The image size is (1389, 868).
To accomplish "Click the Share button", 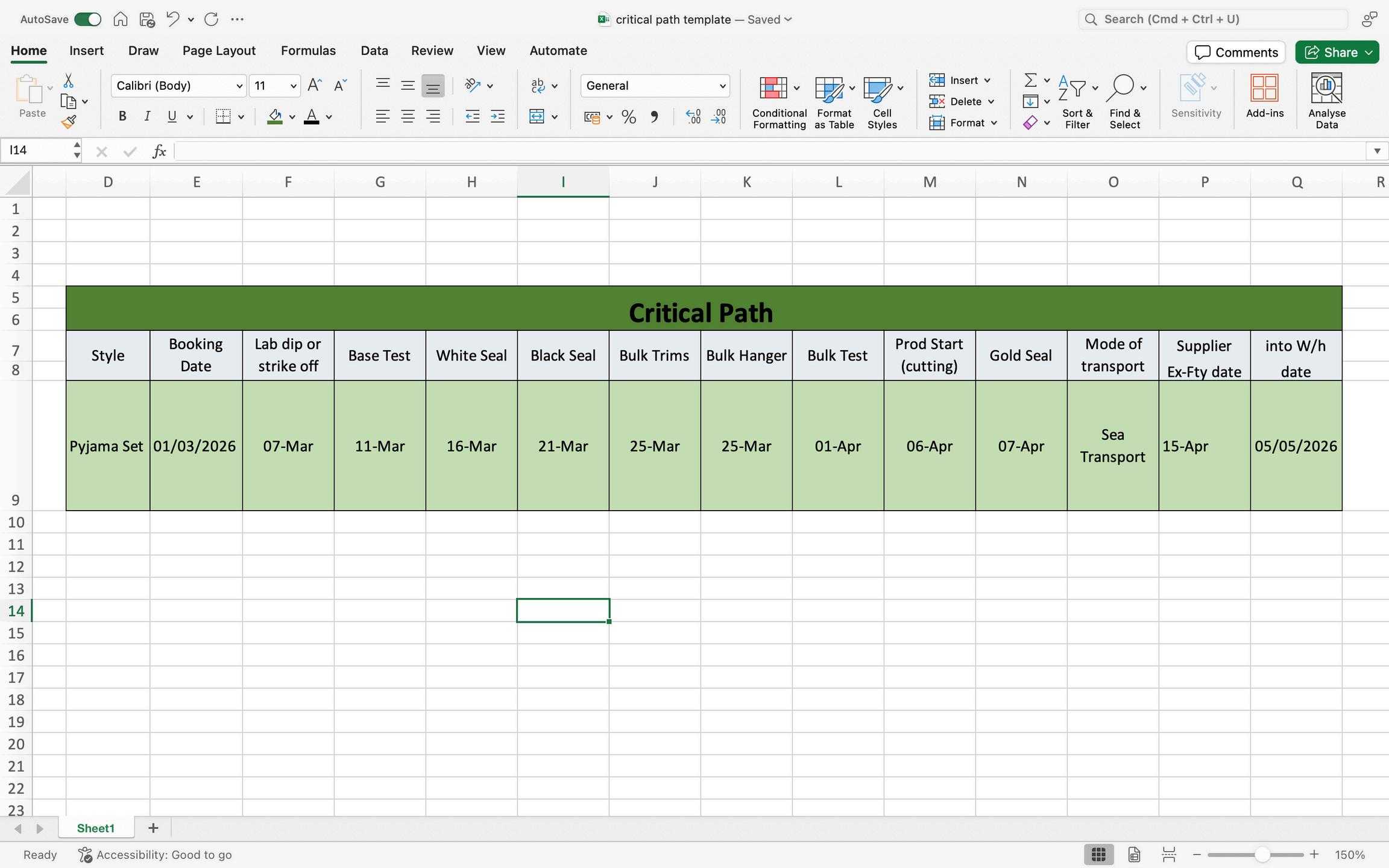I will coord(1331,52).
